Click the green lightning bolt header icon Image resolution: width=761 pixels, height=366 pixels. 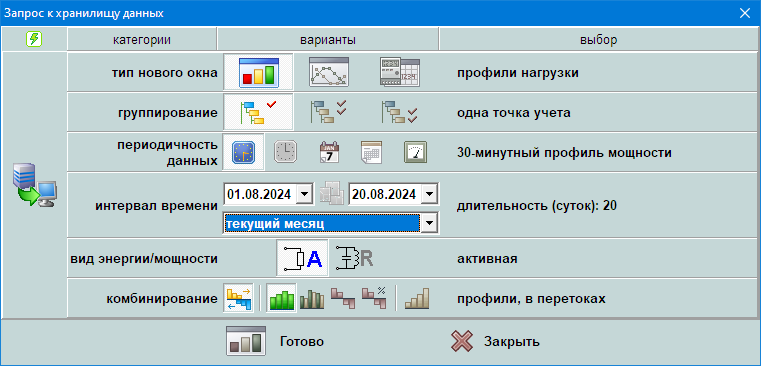(34, 39)
